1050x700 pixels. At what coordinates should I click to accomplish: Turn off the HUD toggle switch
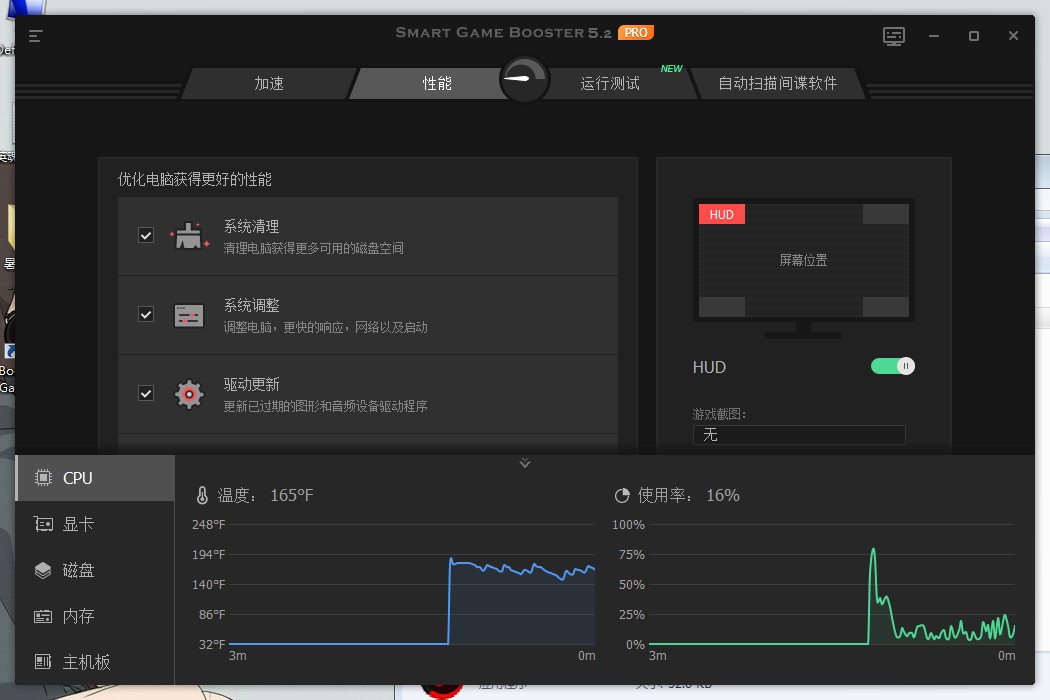893,366
